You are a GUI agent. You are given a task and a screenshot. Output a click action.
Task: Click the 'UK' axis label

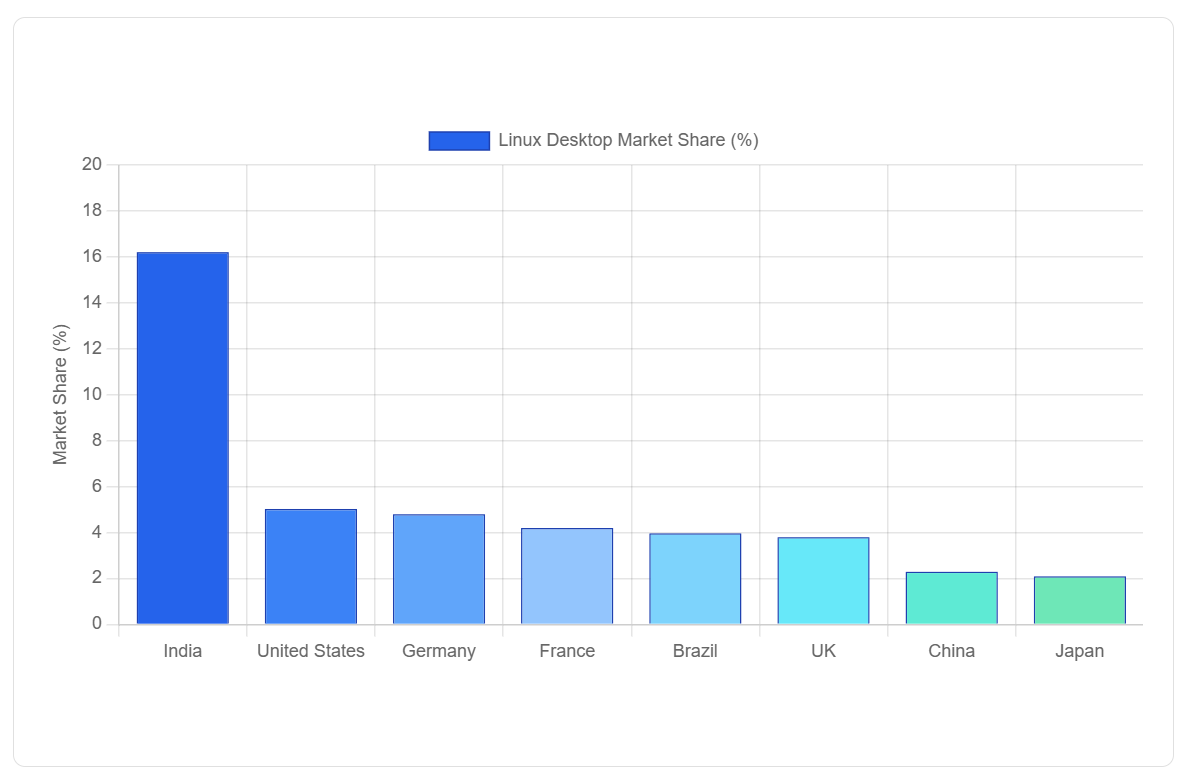824,651
